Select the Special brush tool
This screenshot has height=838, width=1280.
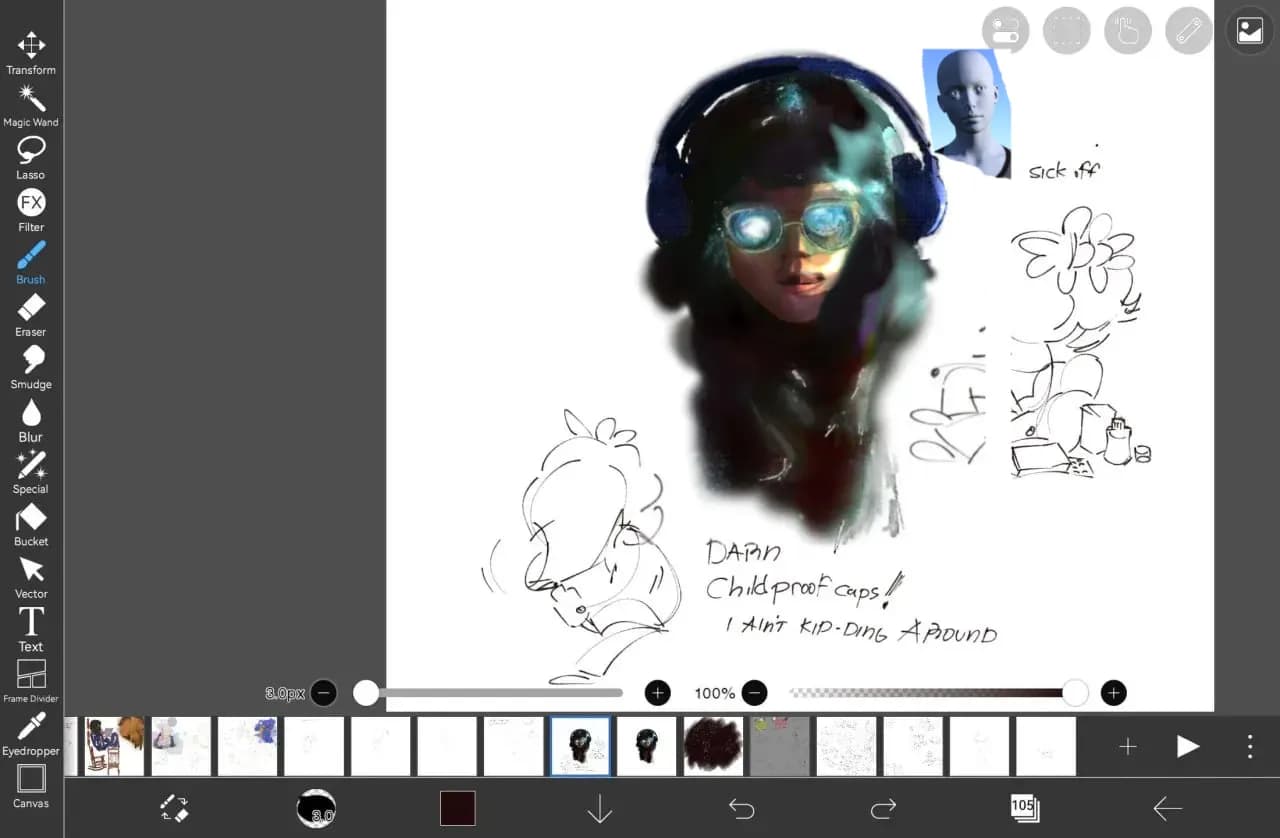31,472
